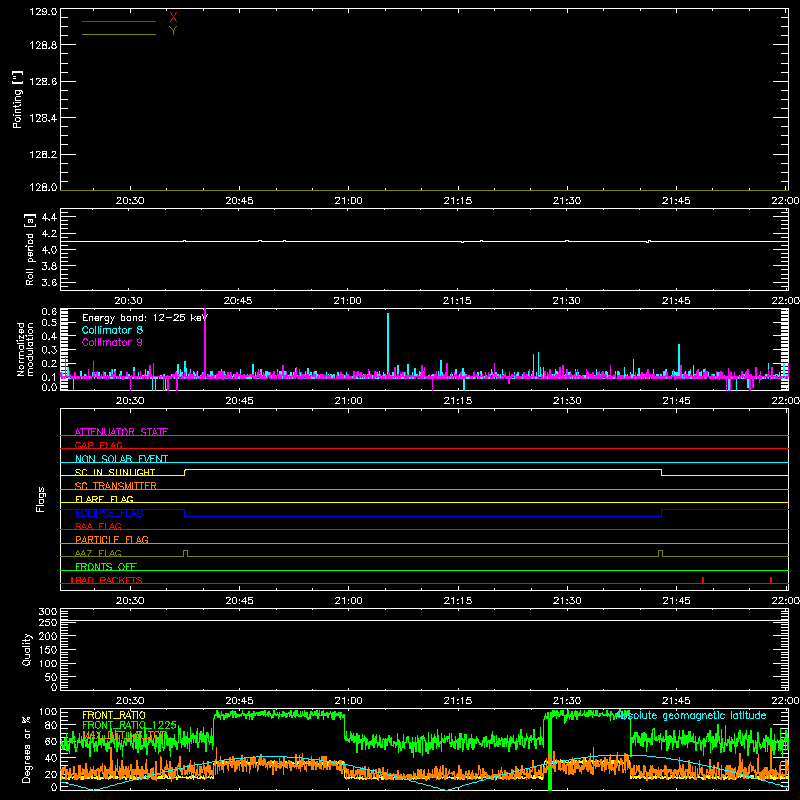The image size is (800, 800).
Task: Click the olive Y legend line in Pointing panel
Action: (x=119, y=34)
